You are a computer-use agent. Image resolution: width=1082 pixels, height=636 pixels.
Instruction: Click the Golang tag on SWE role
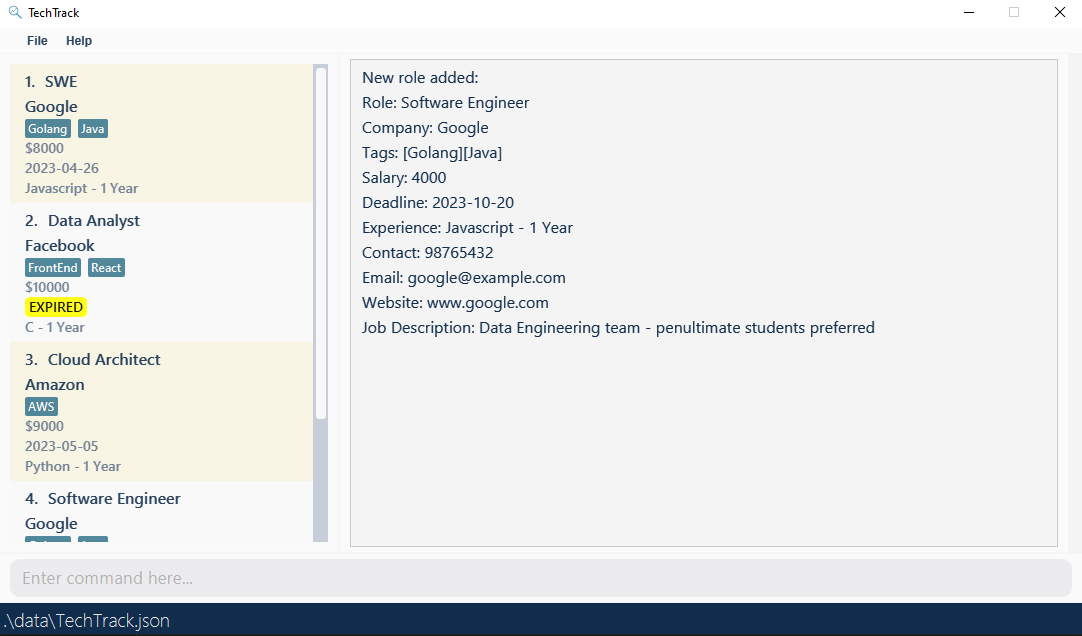[x=48, y=129]
